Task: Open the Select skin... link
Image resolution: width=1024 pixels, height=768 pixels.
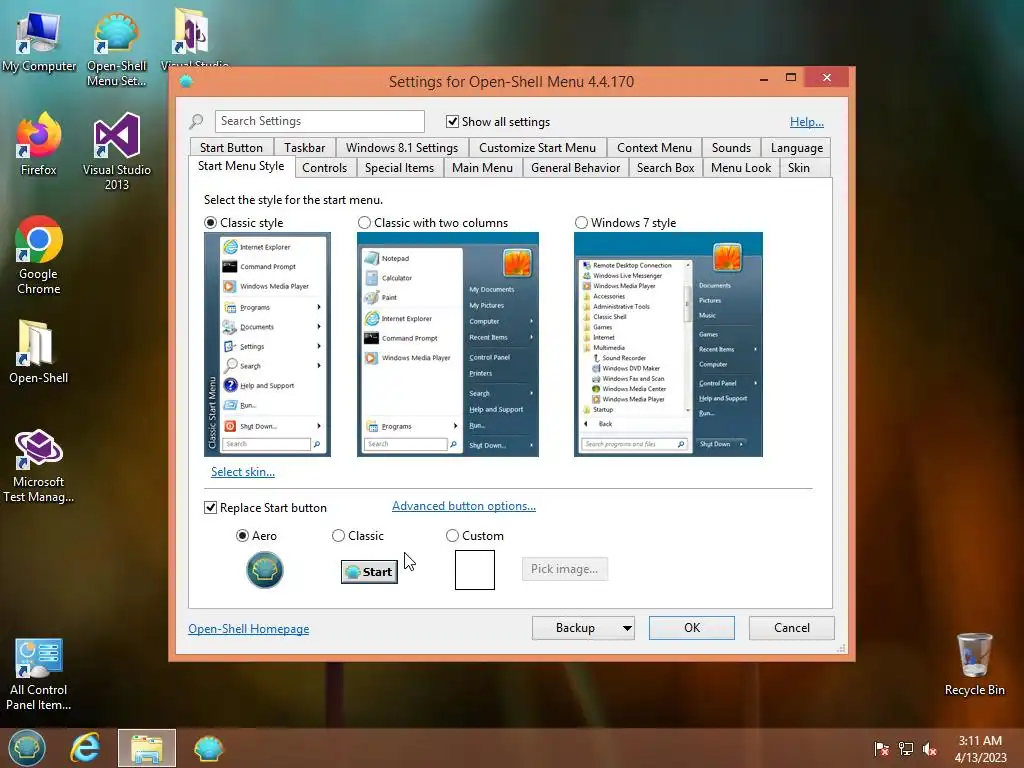Action: (x=243, y=472)
